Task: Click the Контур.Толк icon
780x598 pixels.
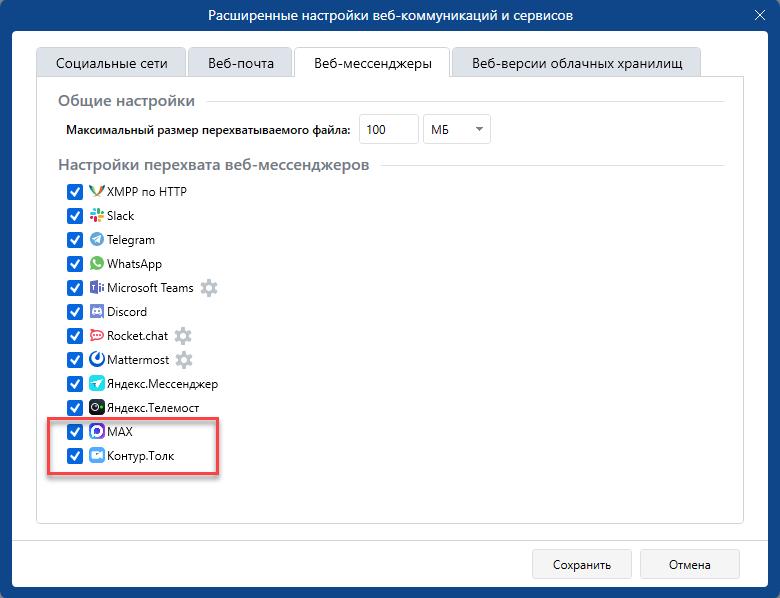Action: click(97, 456)
